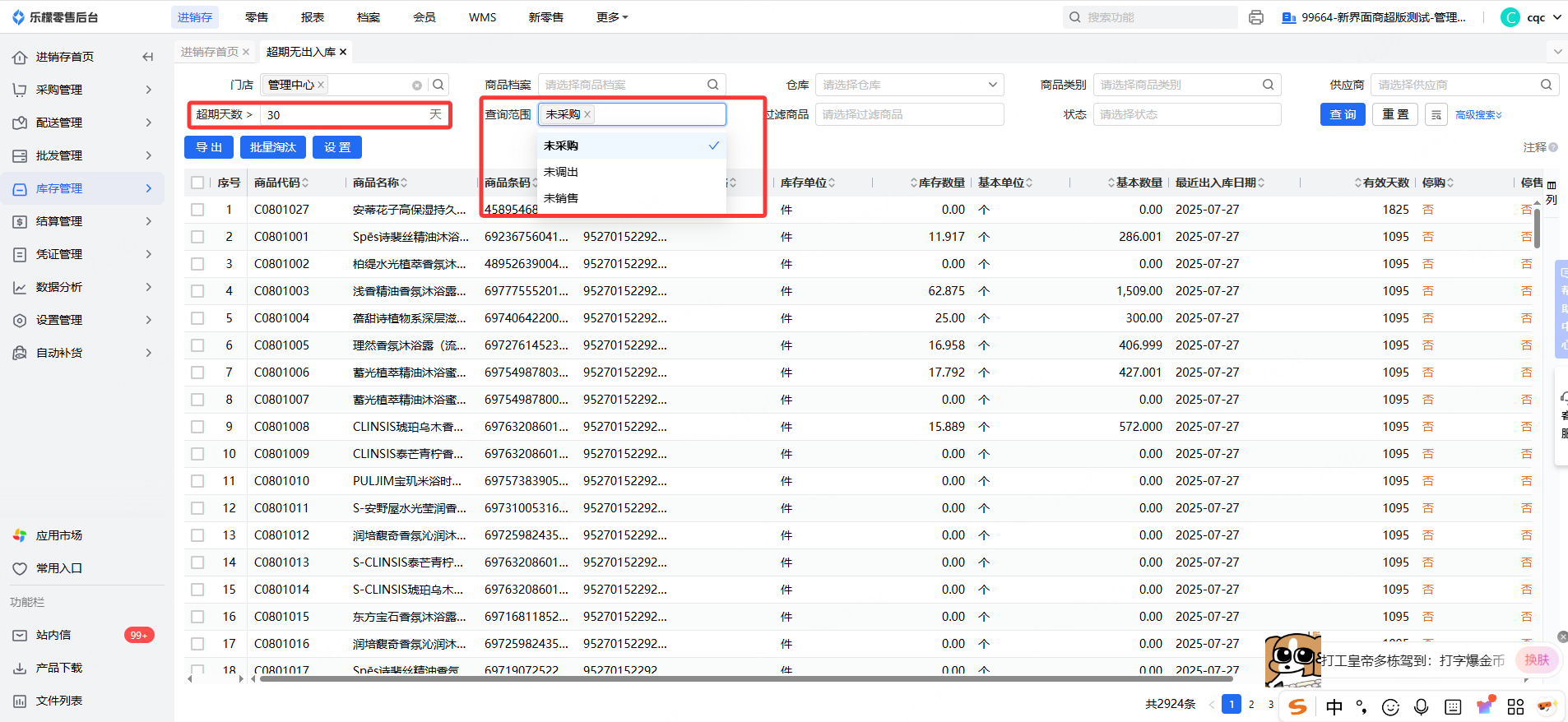
Task: Check the row for C0801007
Action: (197, 400)
